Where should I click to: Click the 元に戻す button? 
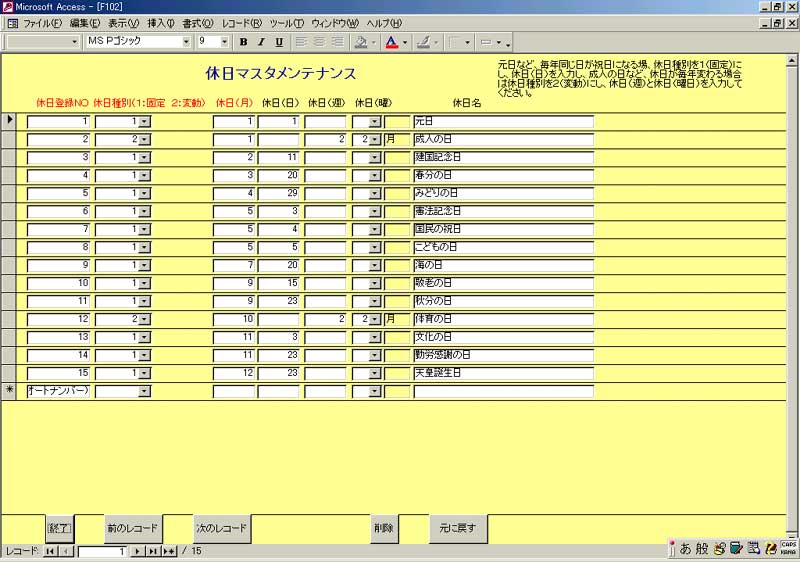(x=458, y=528)
